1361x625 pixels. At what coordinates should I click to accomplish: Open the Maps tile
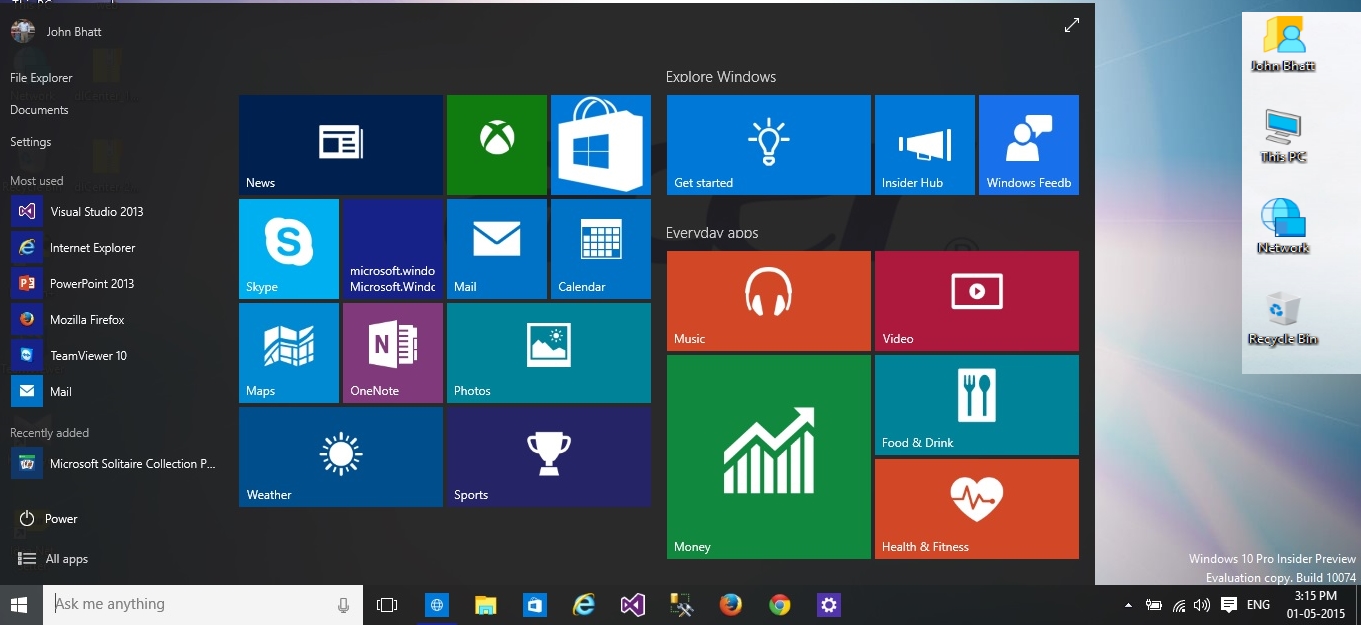coord(289,353)
